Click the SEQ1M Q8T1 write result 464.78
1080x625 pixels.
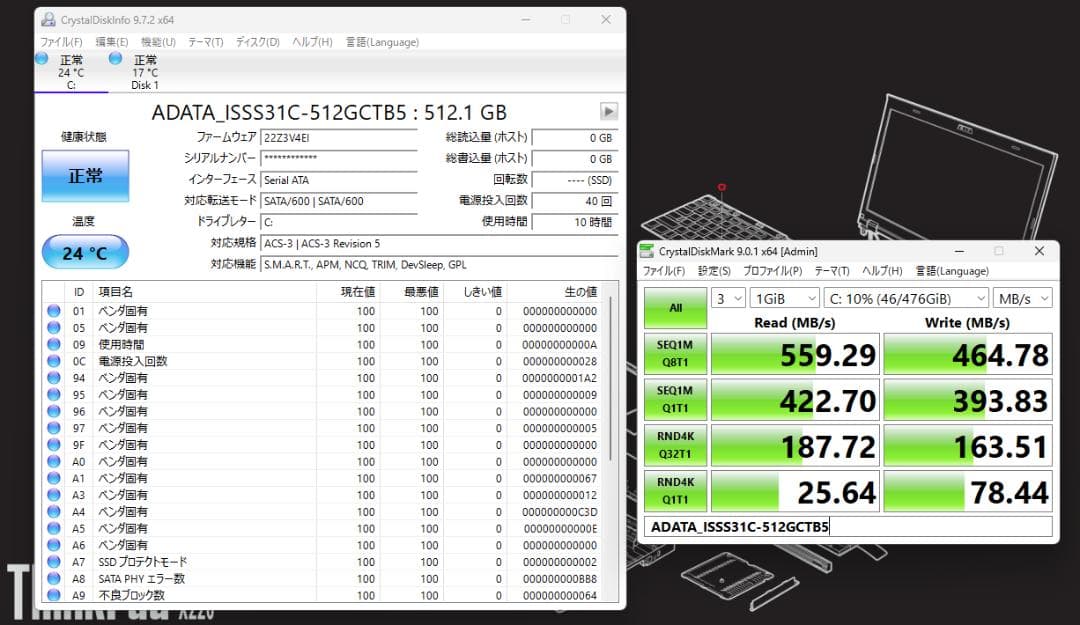[x=968, y=354]
